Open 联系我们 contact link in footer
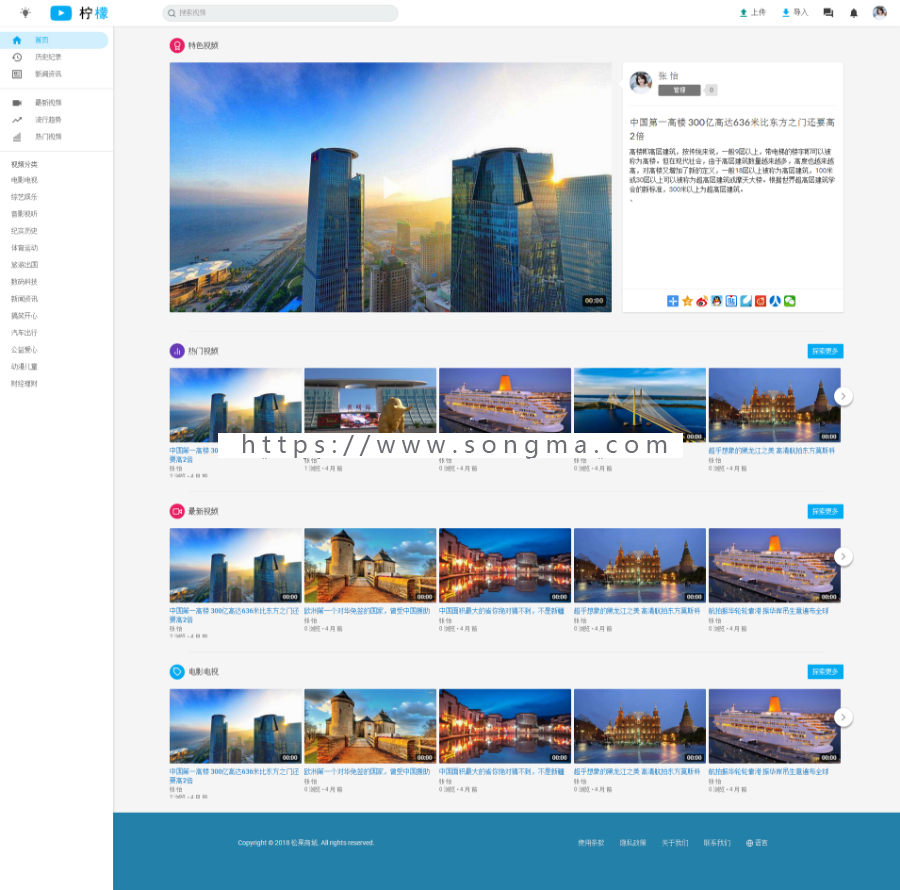900x890 pixels. [717, 843]
